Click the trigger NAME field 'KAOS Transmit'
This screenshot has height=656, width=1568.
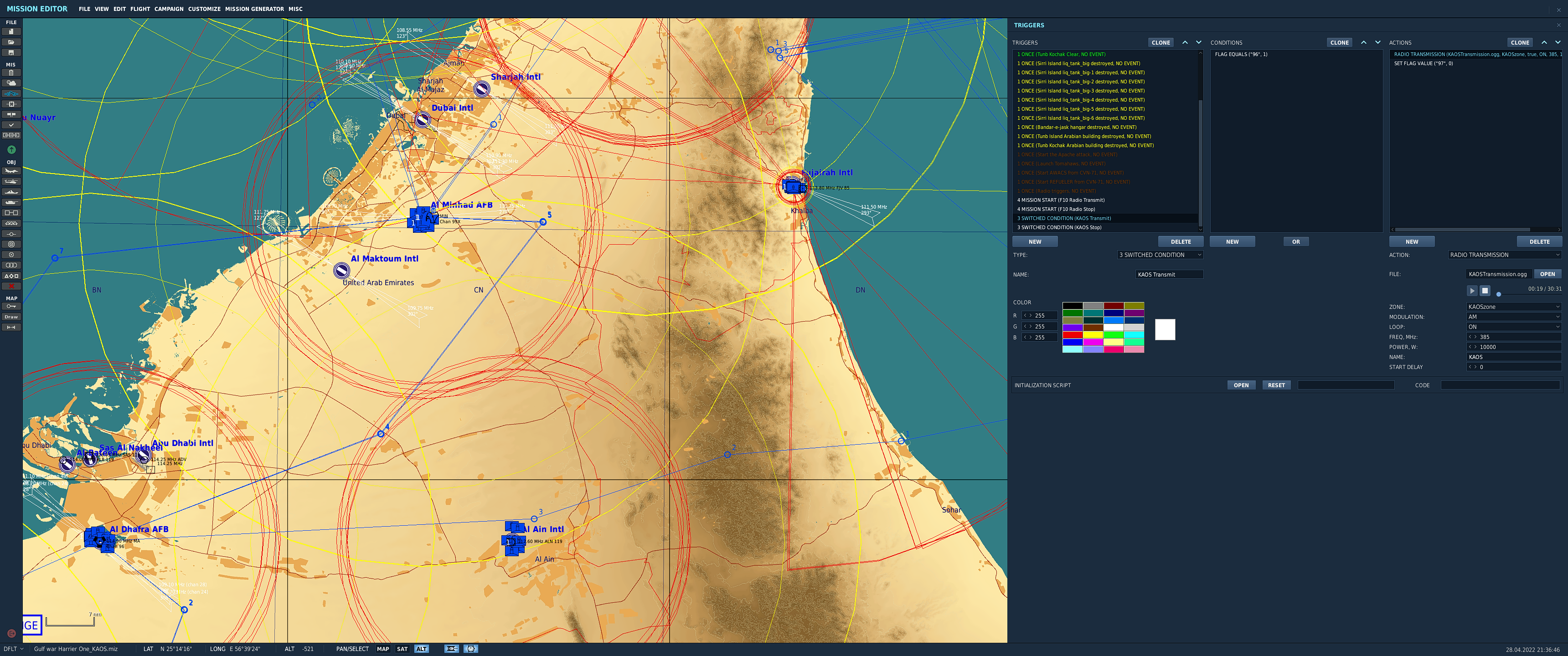[1169, 274]
